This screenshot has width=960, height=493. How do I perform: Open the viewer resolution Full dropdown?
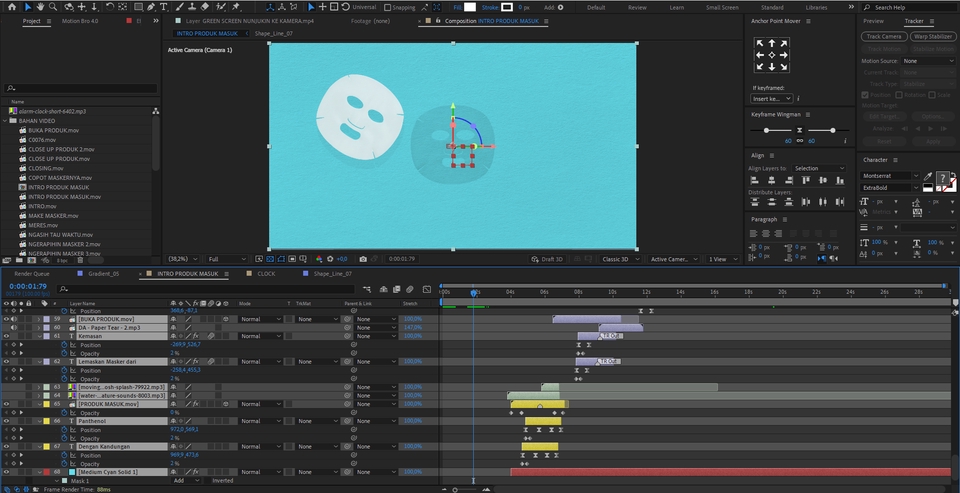click(227, 259)
